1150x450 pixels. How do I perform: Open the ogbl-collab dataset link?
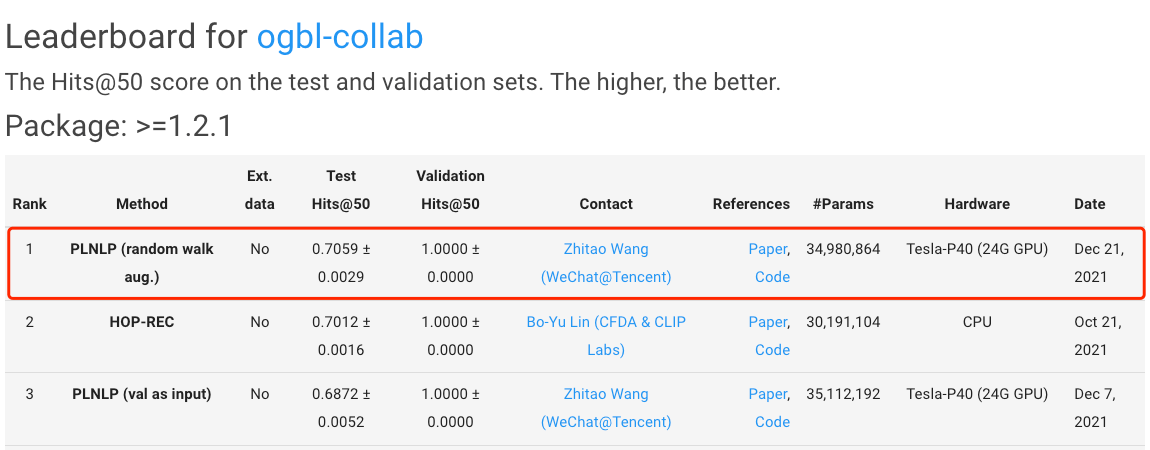[x=340, y=37]
